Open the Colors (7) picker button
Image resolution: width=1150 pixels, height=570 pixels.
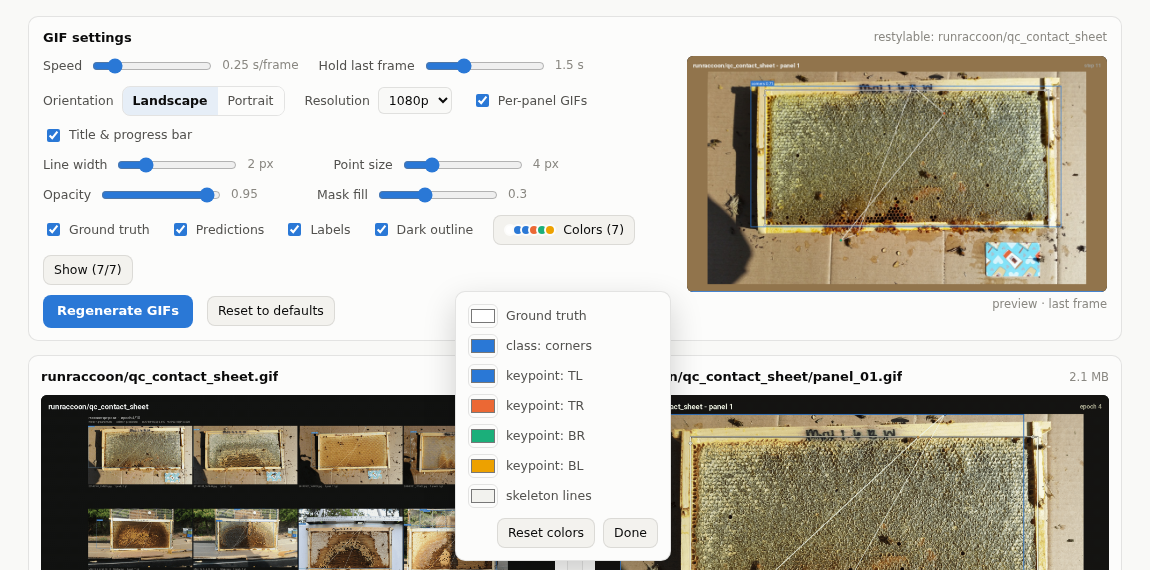(564, 230)
